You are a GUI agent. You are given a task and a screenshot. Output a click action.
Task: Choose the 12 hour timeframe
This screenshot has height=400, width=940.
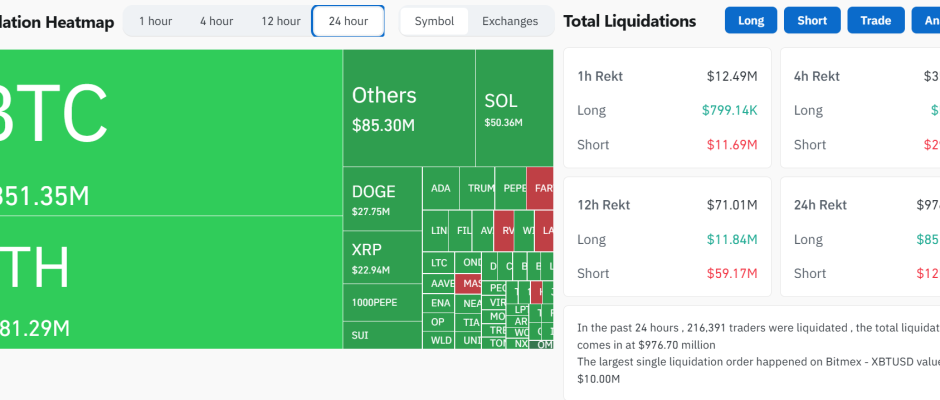280,21
